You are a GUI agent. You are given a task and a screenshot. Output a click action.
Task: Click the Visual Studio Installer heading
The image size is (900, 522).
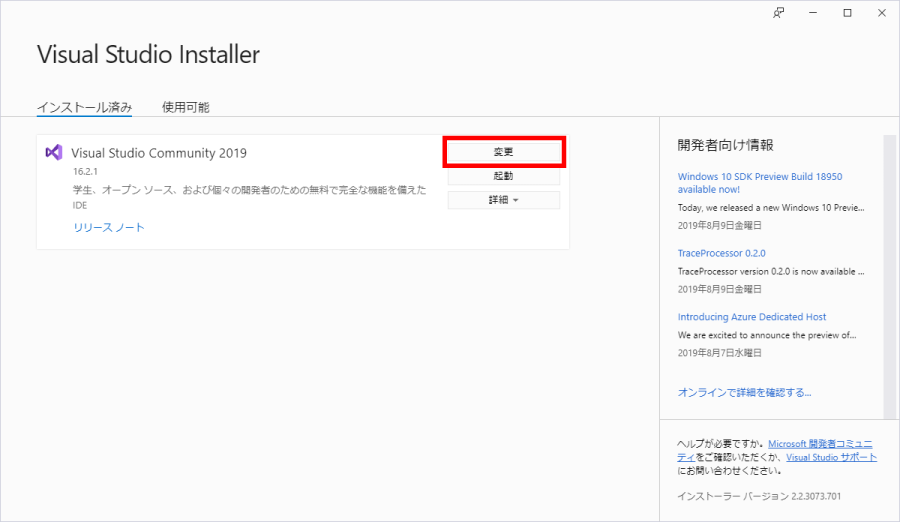click(149, 55)
